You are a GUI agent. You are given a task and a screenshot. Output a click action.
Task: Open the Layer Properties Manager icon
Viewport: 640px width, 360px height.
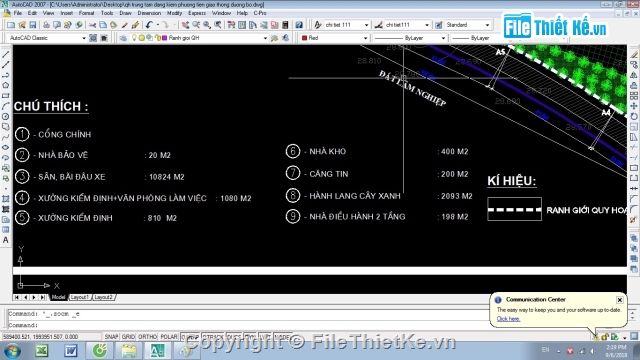tap(123, 38)
